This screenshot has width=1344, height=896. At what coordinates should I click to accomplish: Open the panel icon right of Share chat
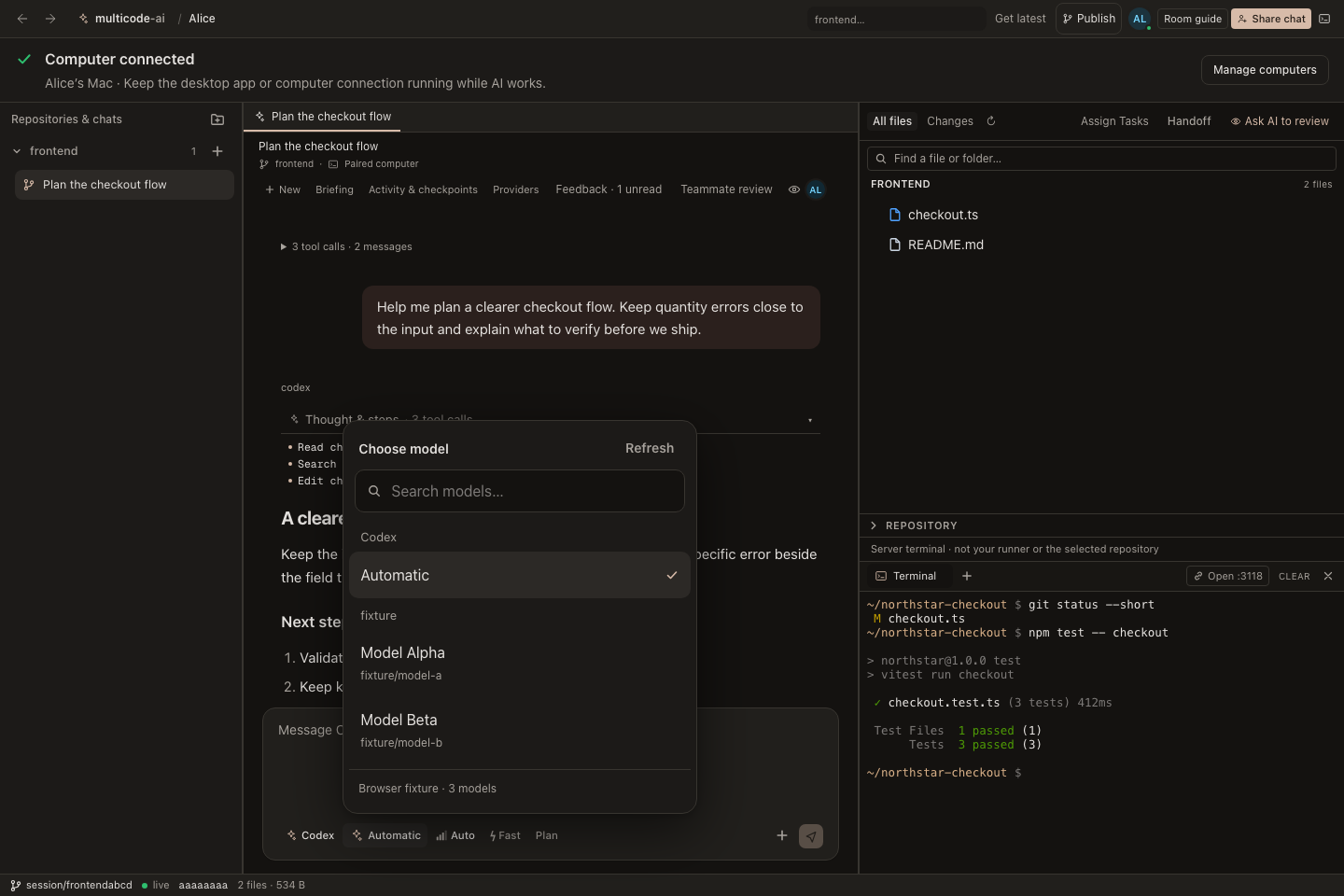point(1324,19)
